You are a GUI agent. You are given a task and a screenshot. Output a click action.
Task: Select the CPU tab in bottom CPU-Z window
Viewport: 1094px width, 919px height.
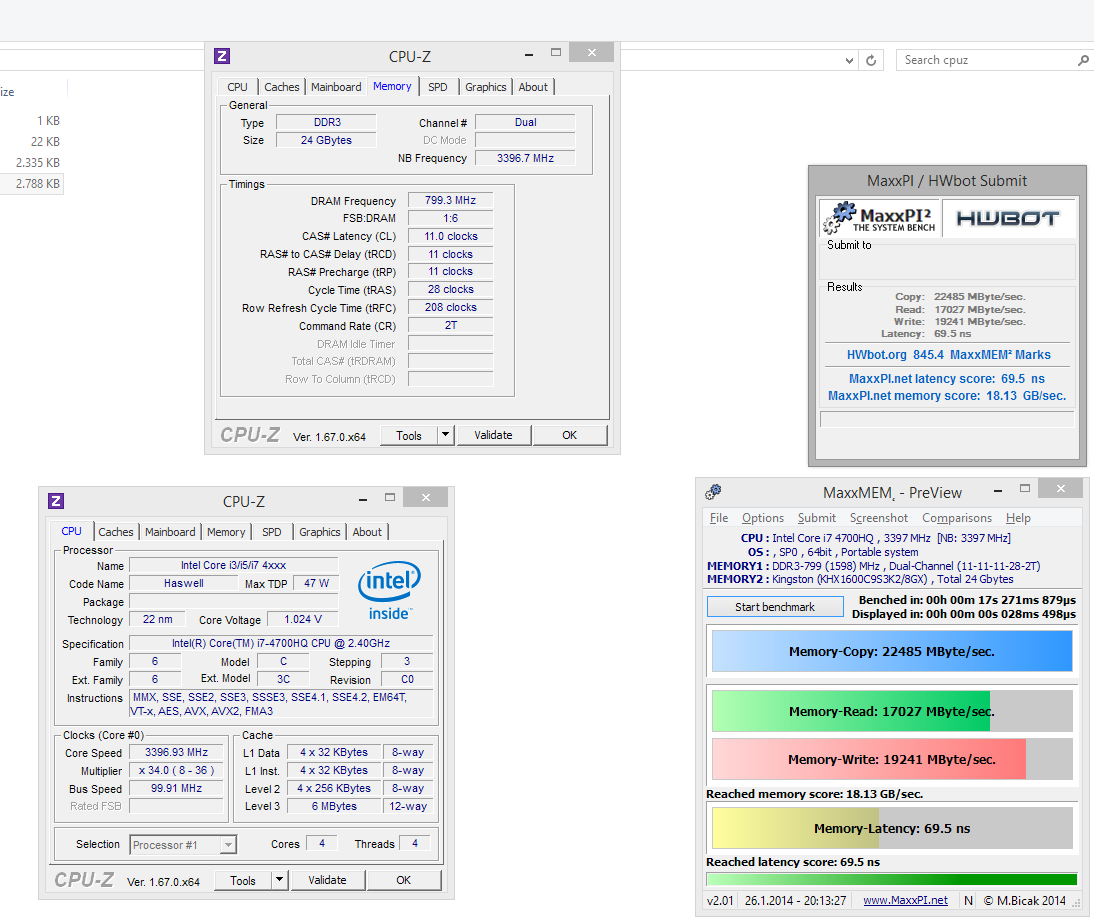tap(71, 531)
